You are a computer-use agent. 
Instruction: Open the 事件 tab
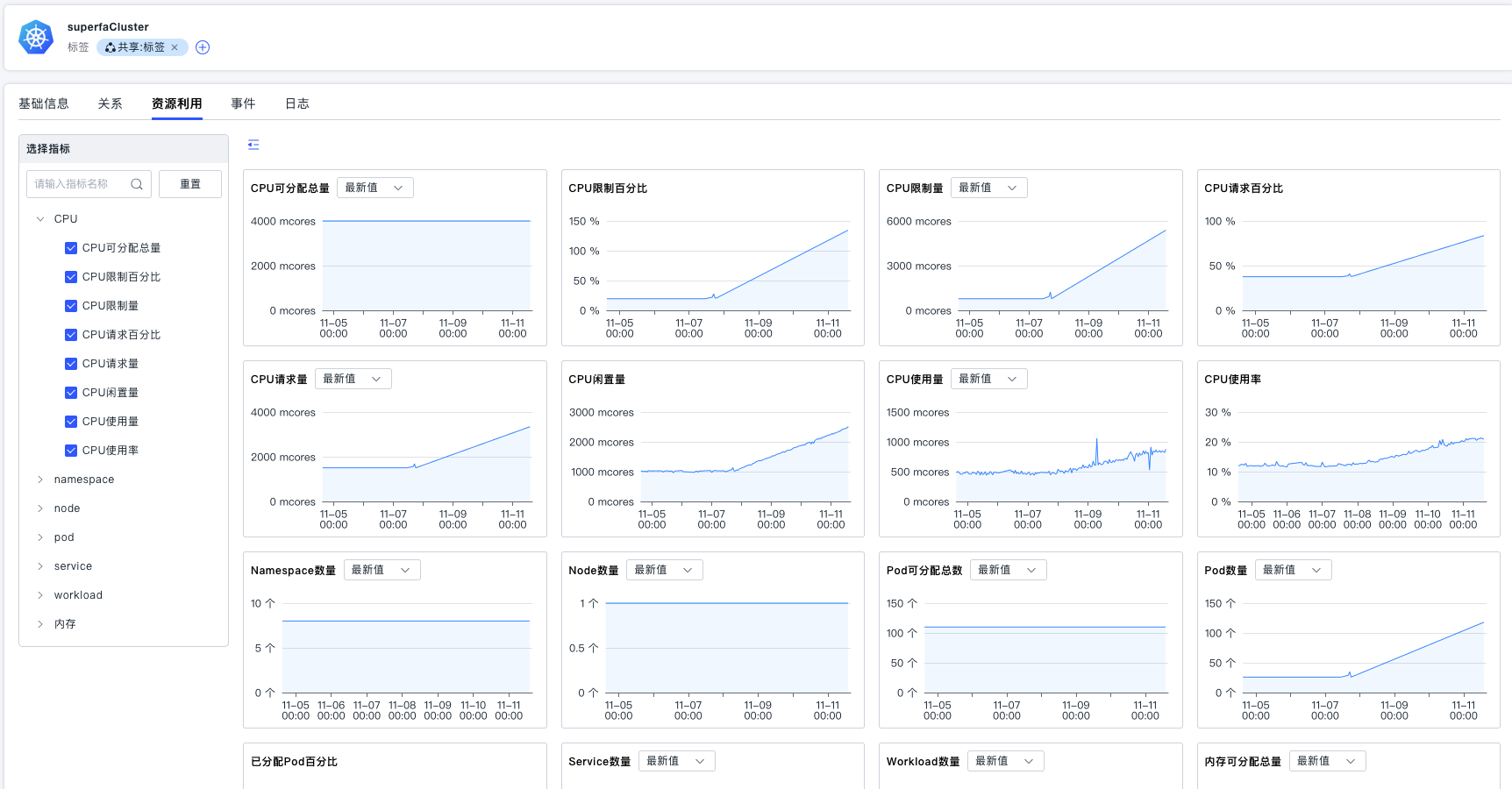point(243,103)
